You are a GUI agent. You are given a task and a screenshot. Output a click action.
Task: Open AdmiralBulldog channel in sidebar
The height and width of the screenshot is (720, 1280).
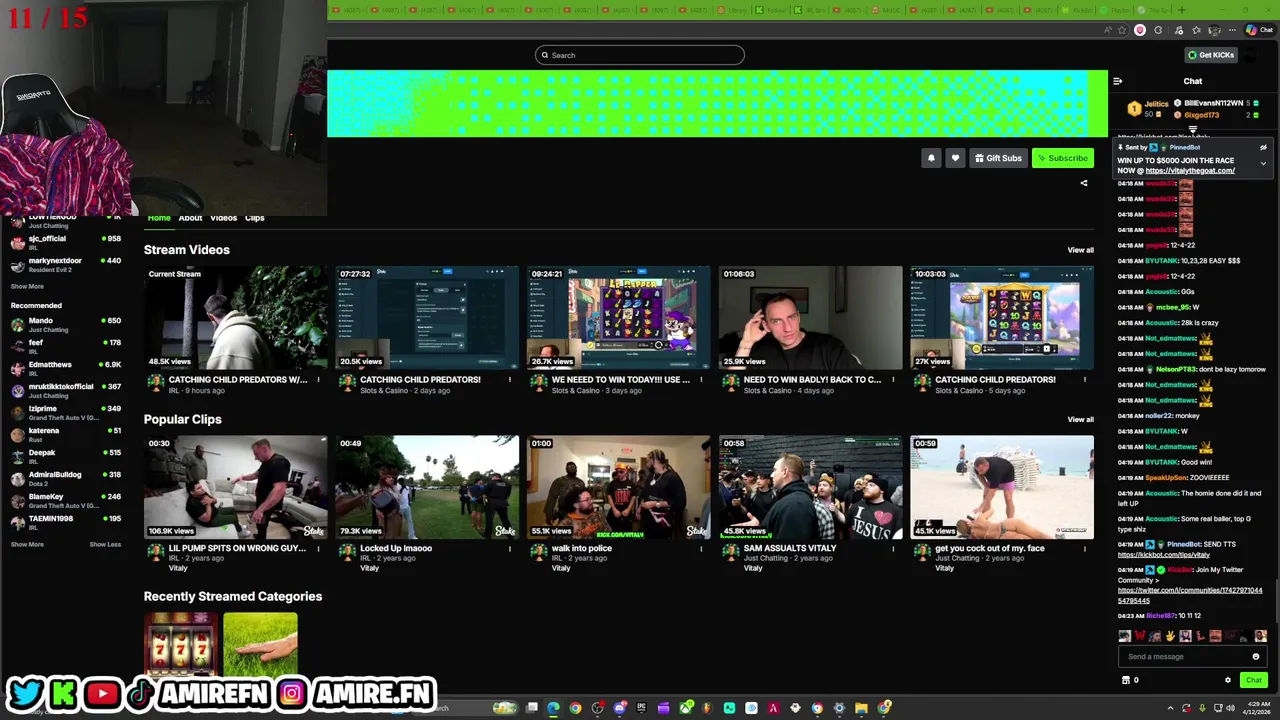[66, 480]
